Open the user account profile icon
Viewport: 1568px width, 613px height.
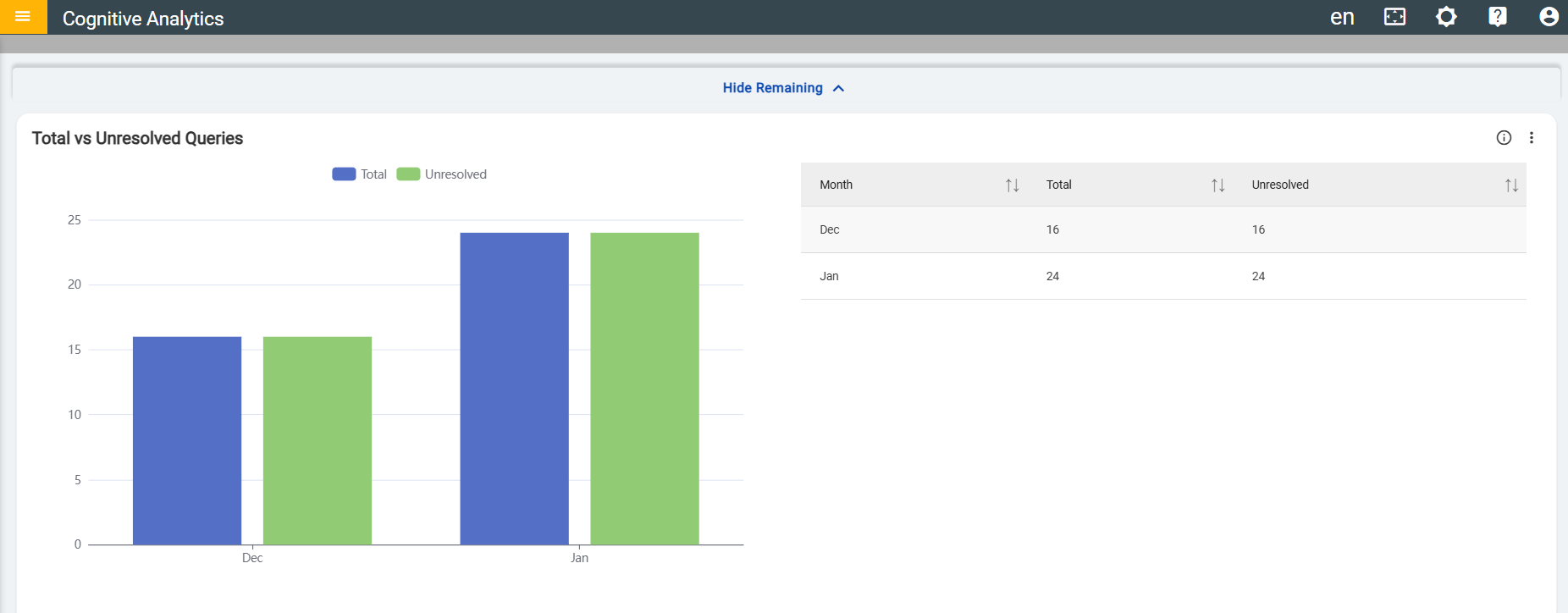tap(1549, 17)
